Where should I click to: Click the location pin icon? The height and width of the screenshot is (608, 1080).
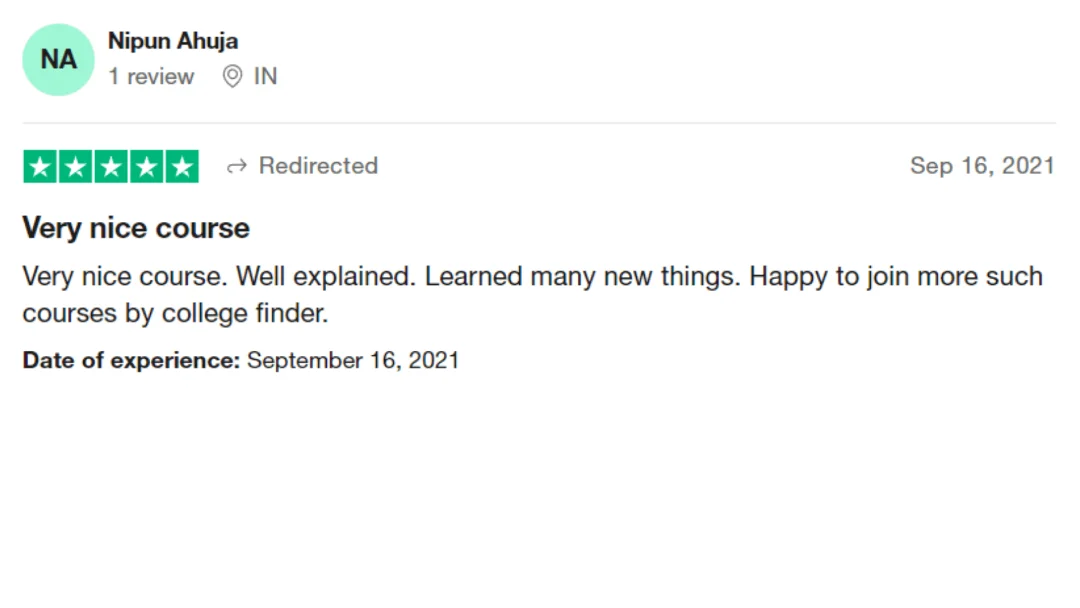[233, 76]
